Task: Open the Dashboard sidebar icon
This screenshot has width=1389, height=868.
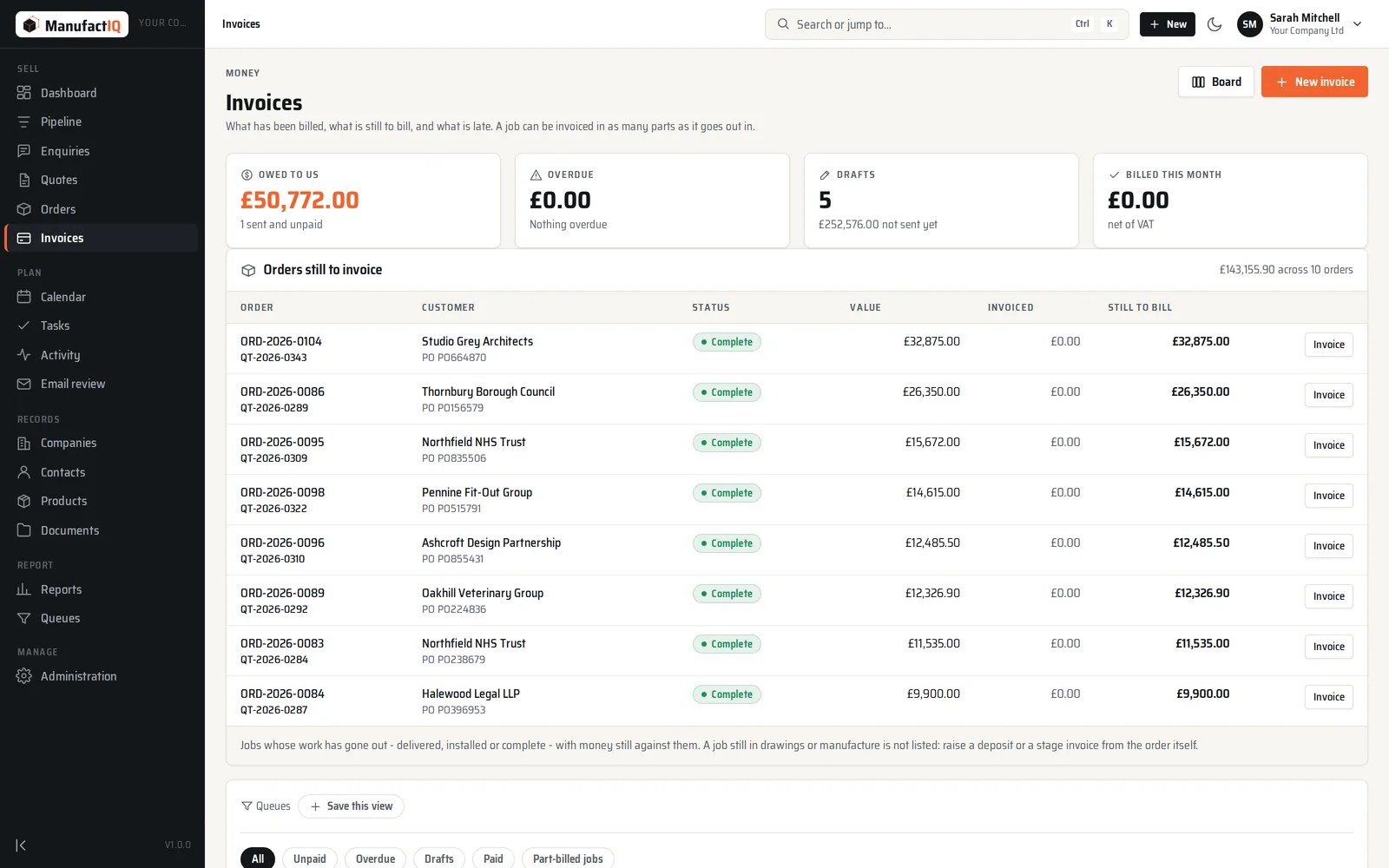Action: 23,93
